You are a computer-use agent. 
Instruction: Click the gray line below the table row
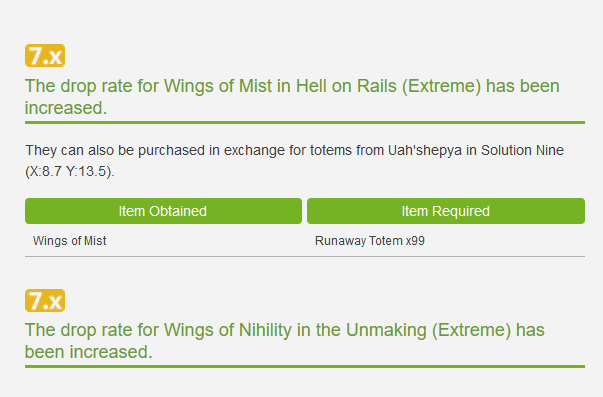[305, 256]
